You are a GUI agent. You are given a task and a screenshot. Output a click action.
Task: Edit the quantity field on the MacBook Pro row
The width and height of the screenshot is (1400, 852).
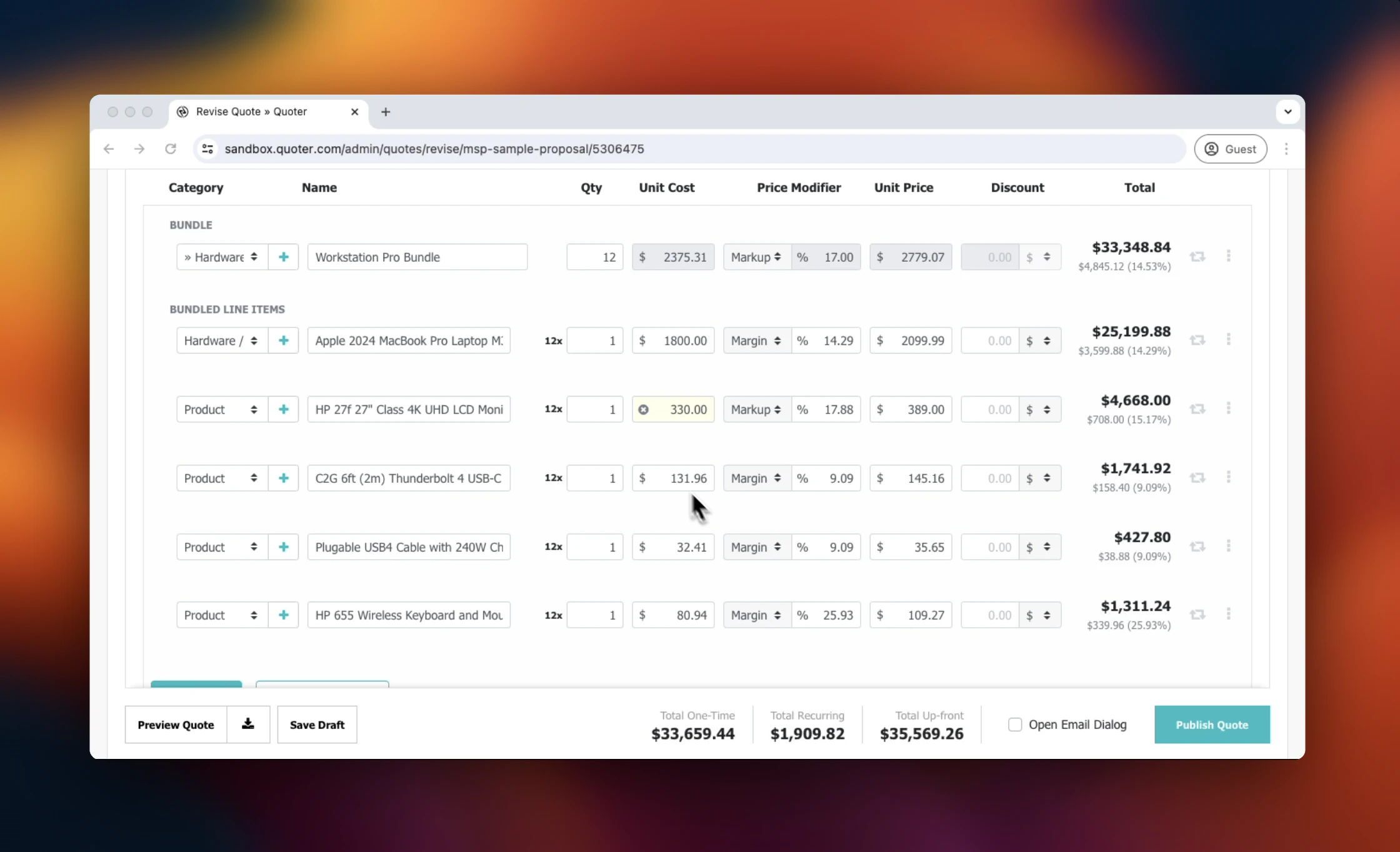click(x=594, y=340)
